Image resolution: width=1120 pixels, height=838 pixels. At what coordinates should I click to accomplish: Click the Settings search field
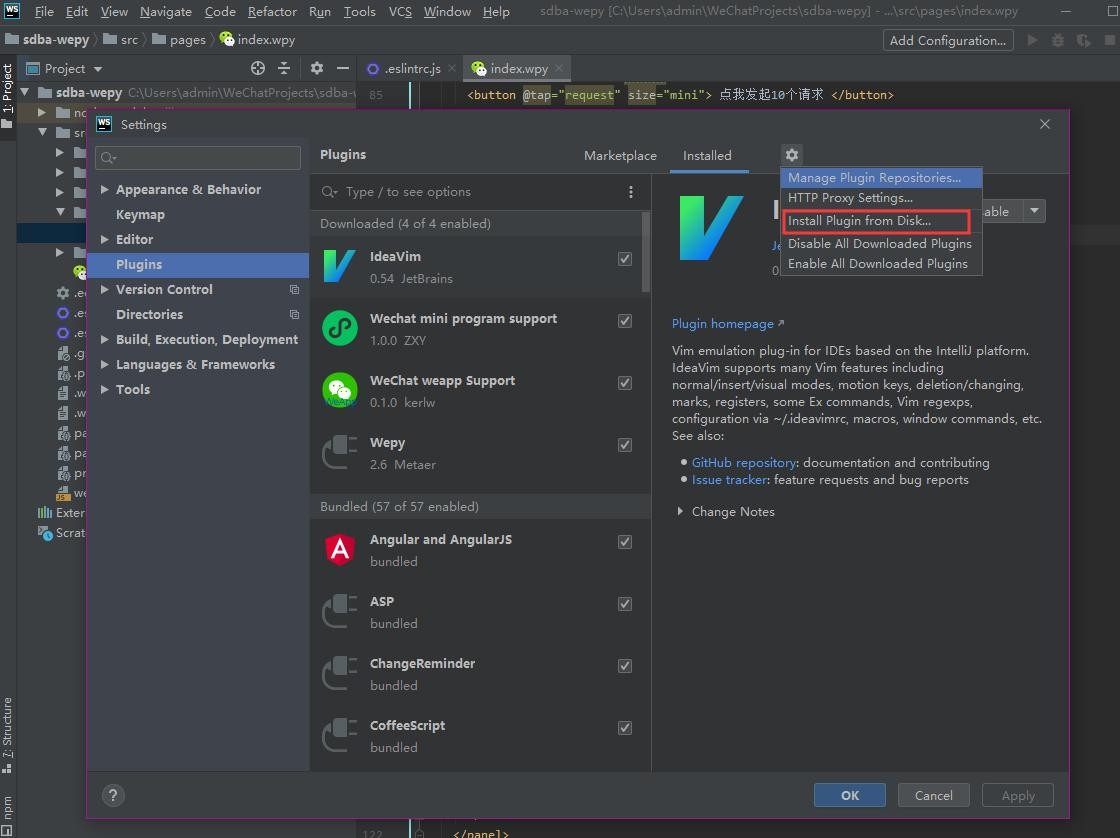[x=198, y=157]
